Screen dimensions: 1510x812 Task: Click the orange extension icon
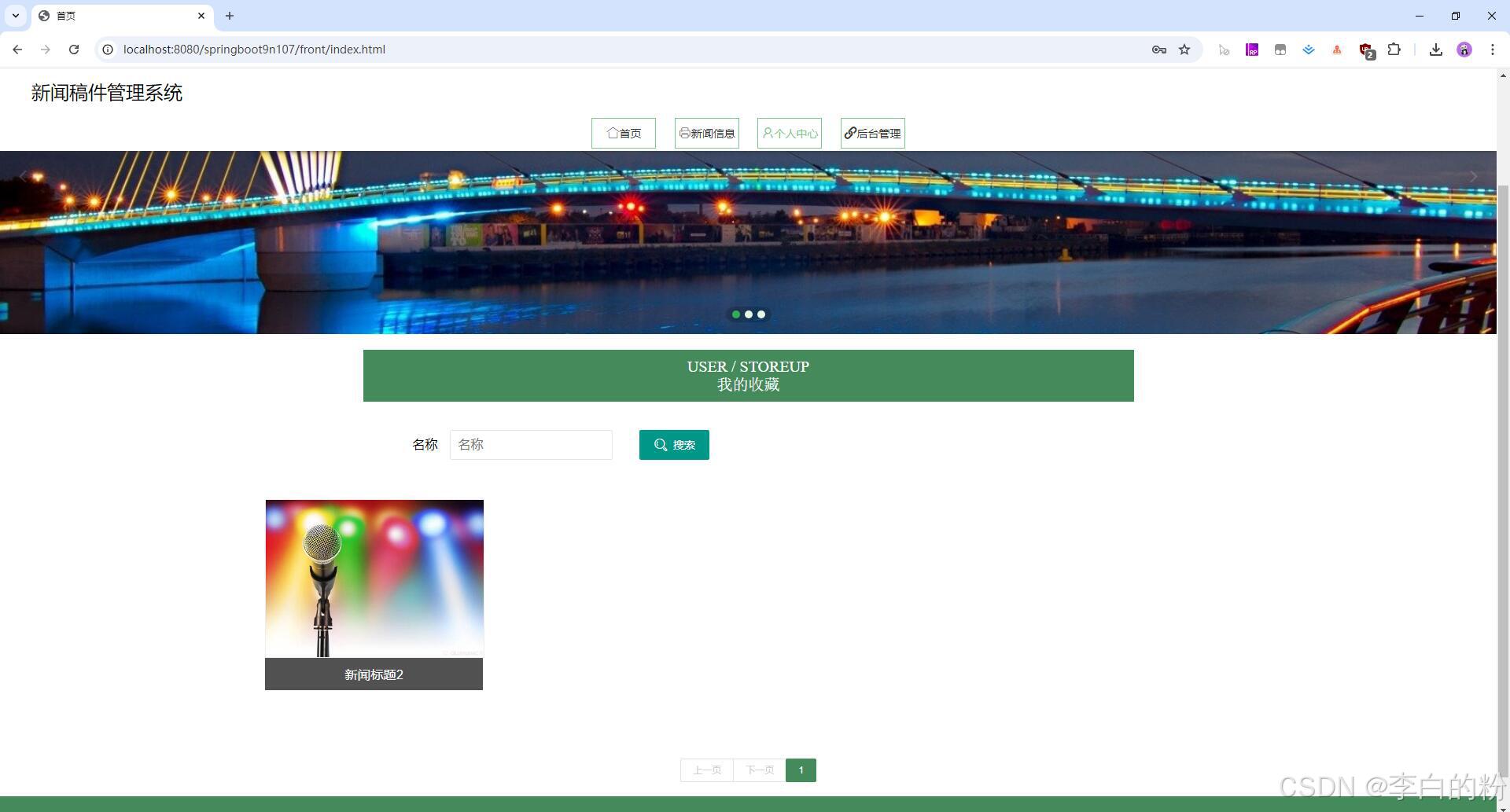pos(1337,50)
